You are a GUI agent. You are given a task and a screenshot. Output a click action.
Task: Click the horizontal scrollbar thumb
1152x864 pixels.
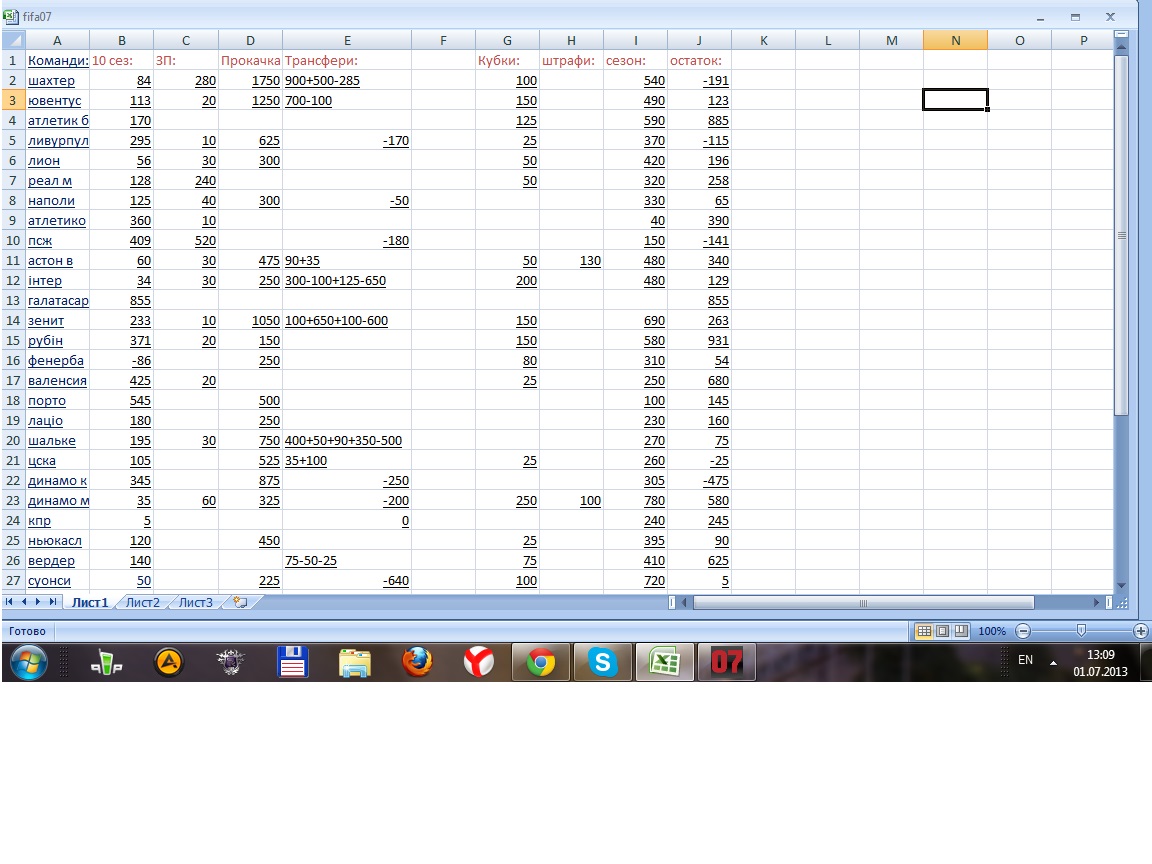pyautogui.click(x=864, y=602)
